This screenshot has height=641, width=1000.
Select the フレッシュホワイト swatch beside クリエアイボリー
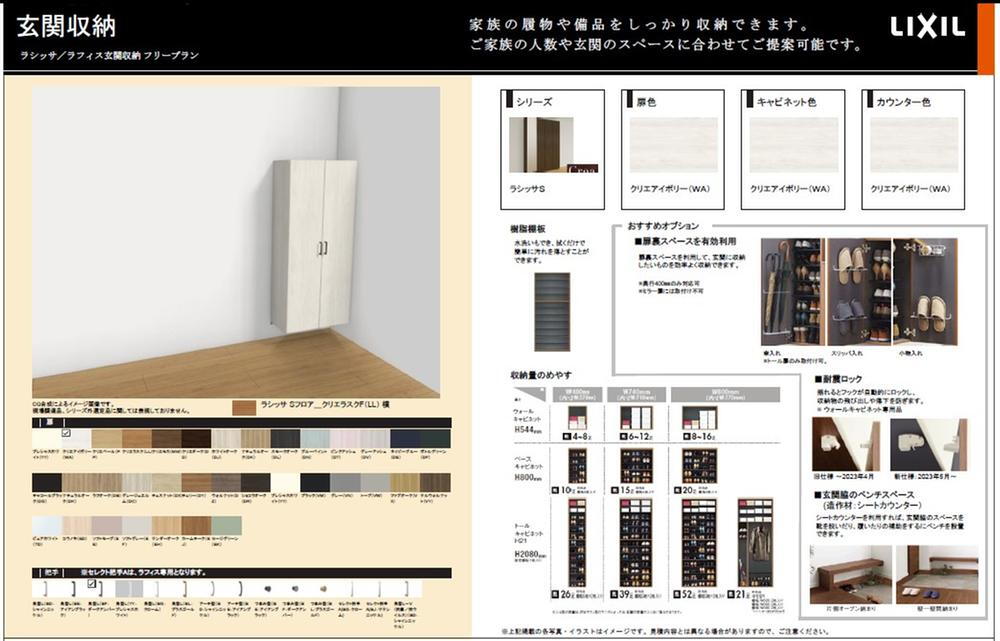point(47,439)
